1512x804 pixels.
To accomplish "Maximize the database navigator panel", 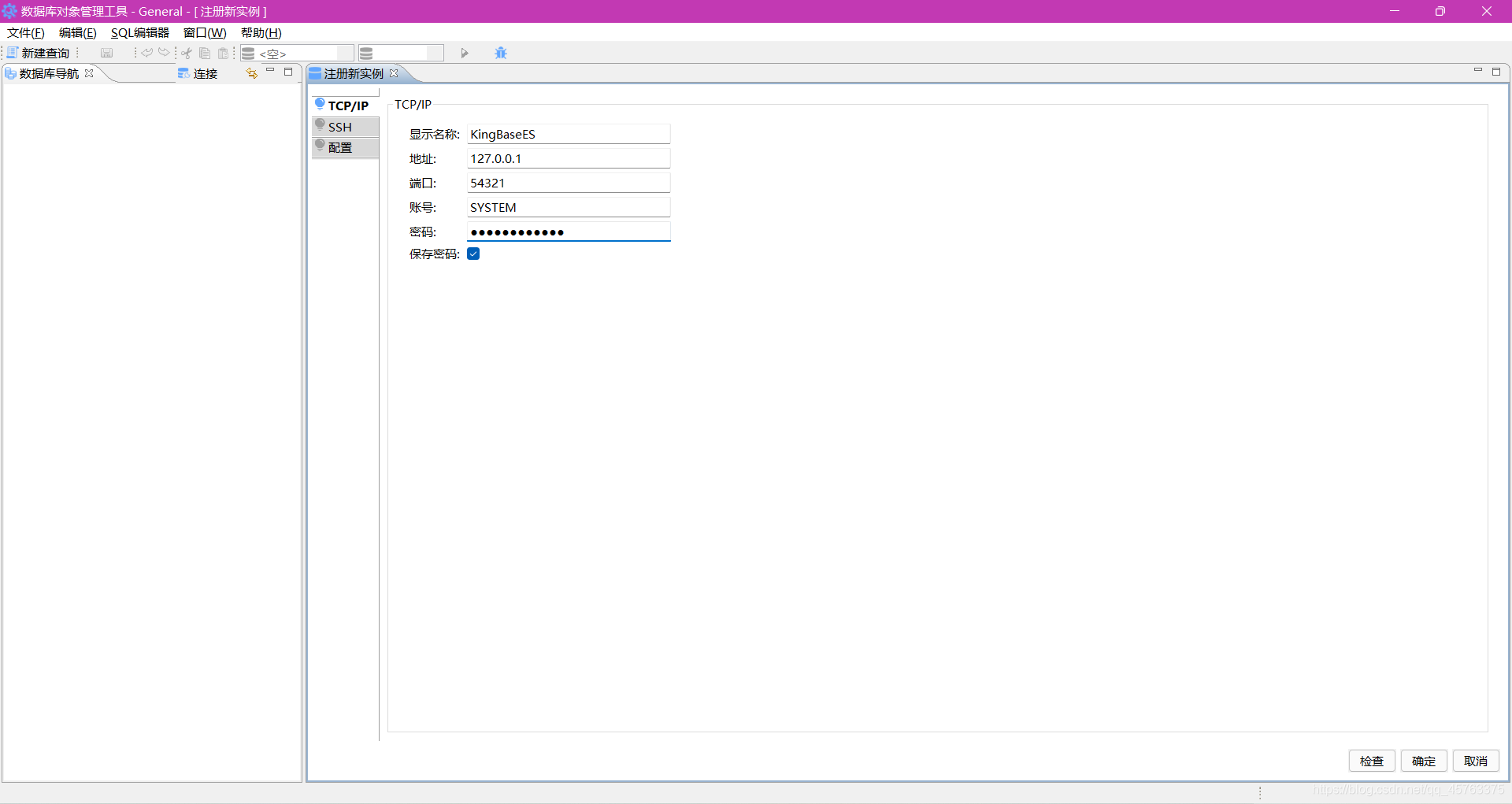I will (x=288, y=72).
